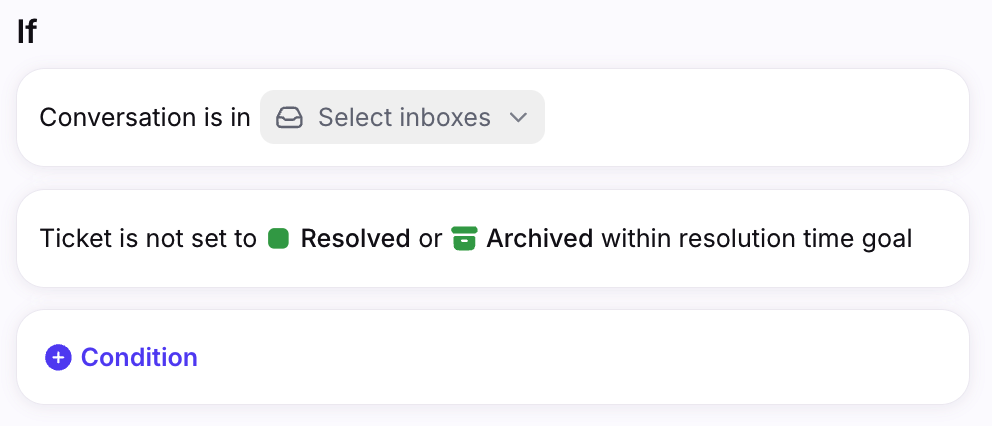Add a new Condition
Image resolution: width=992 pixels, height=426 pixels.
point(121,358)
